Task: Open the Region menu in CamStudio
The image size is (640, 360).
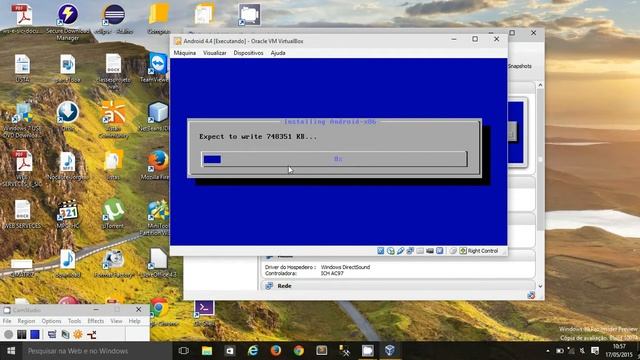Action: pyautogui.click(x=26, y=321)
